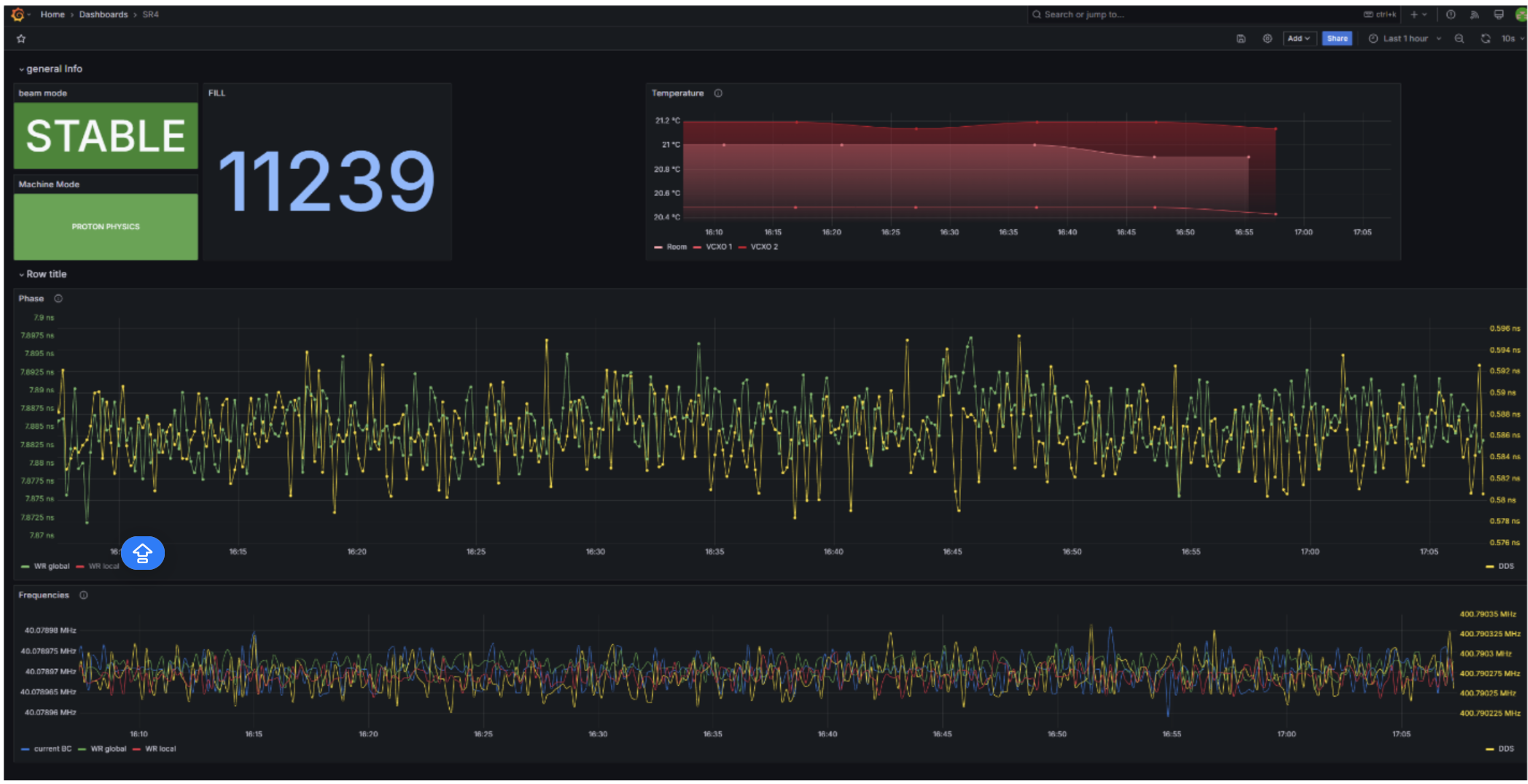Viewport: 1528px width, 784px height.
Task: Open the help icon in top bar
Action: (x=1451, y=15)
